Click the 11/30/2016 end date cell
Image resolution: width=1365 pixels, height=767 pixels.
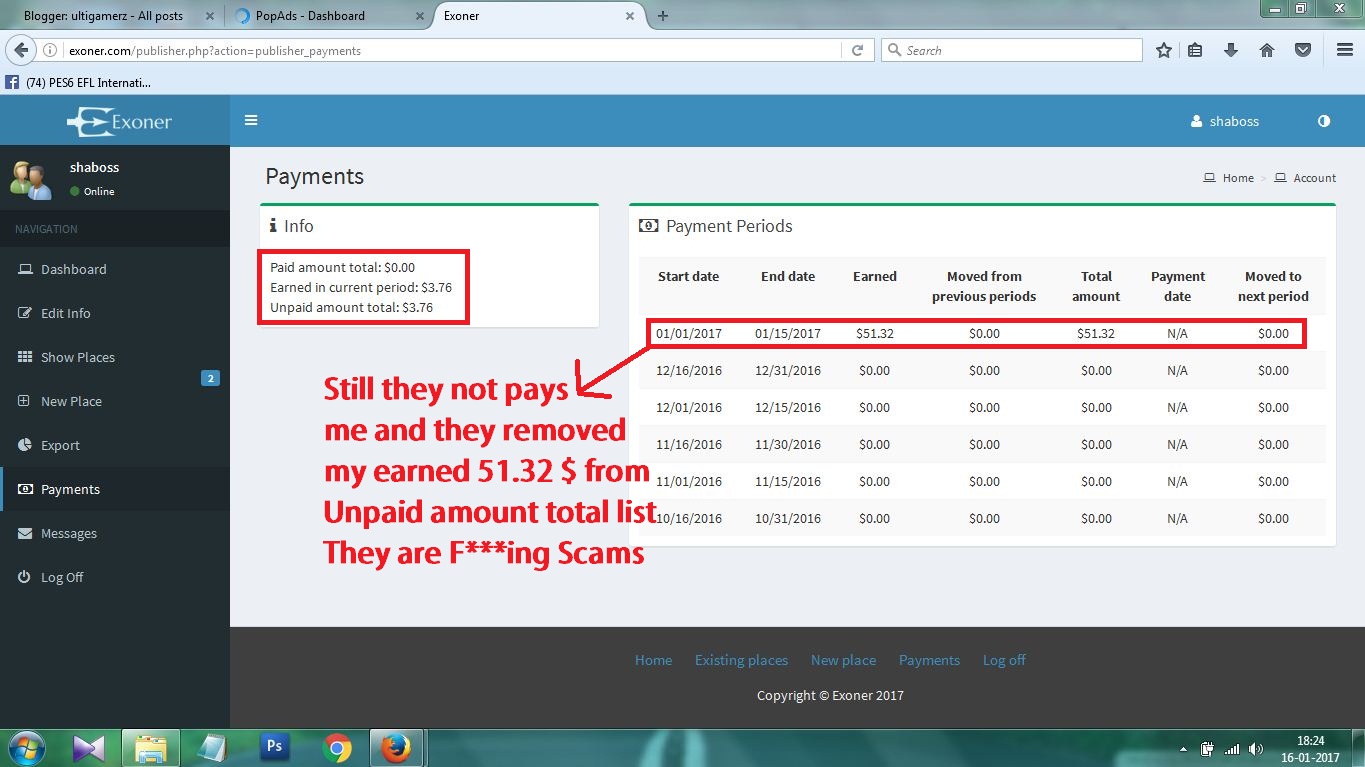click(x=788, y=444)
